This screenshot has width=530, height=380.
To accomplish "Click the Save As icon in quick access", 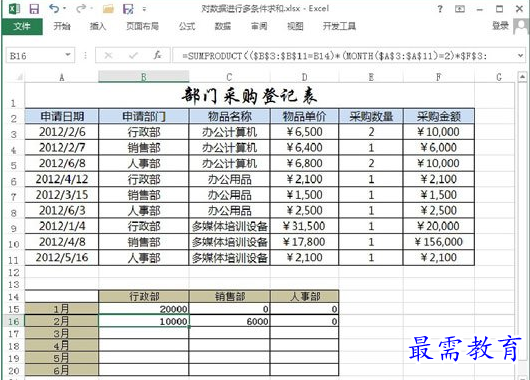I will [128, 9].
